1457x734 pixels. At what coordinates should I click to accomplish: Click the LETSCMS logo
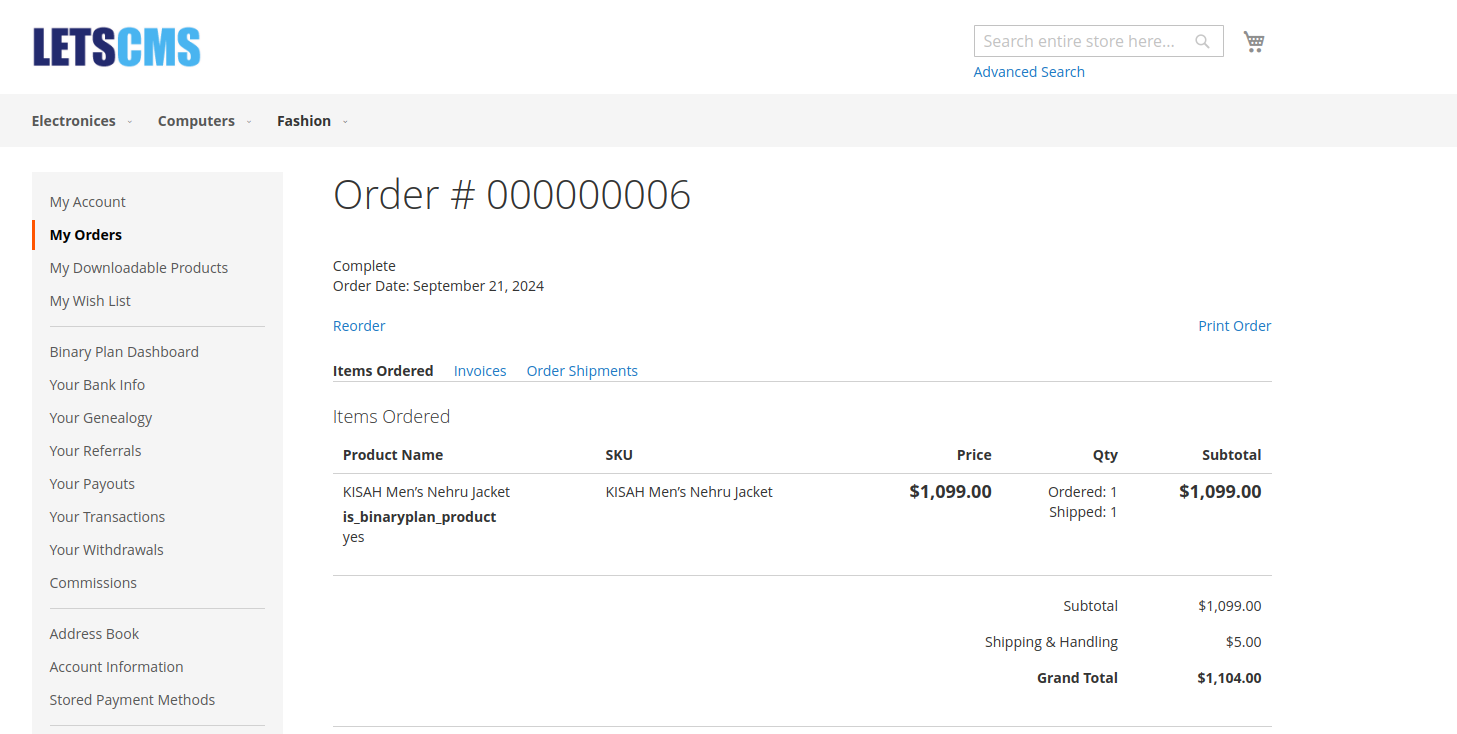tap(116, 45)
